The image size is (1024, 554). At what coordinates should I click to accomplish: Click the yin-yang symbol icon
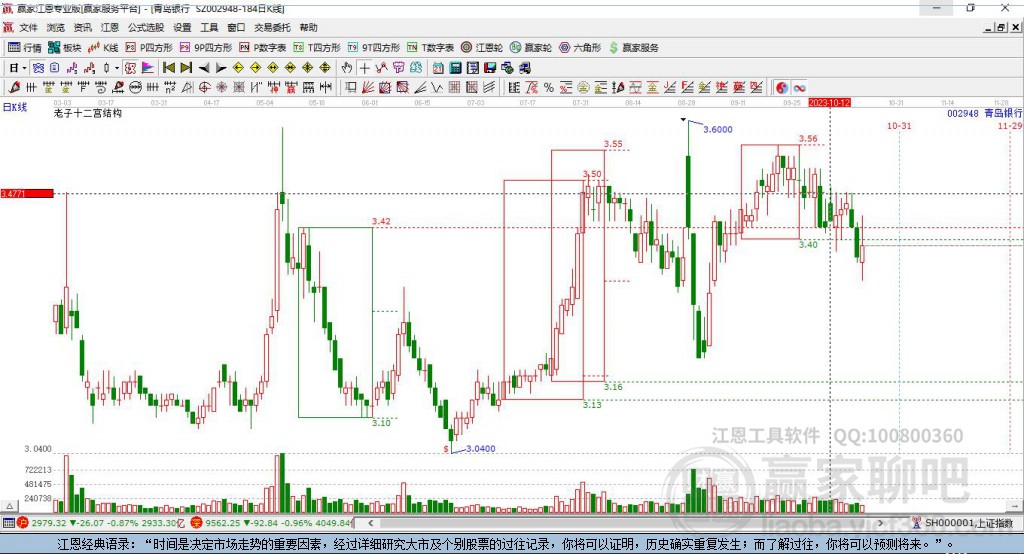click(782, 88)
